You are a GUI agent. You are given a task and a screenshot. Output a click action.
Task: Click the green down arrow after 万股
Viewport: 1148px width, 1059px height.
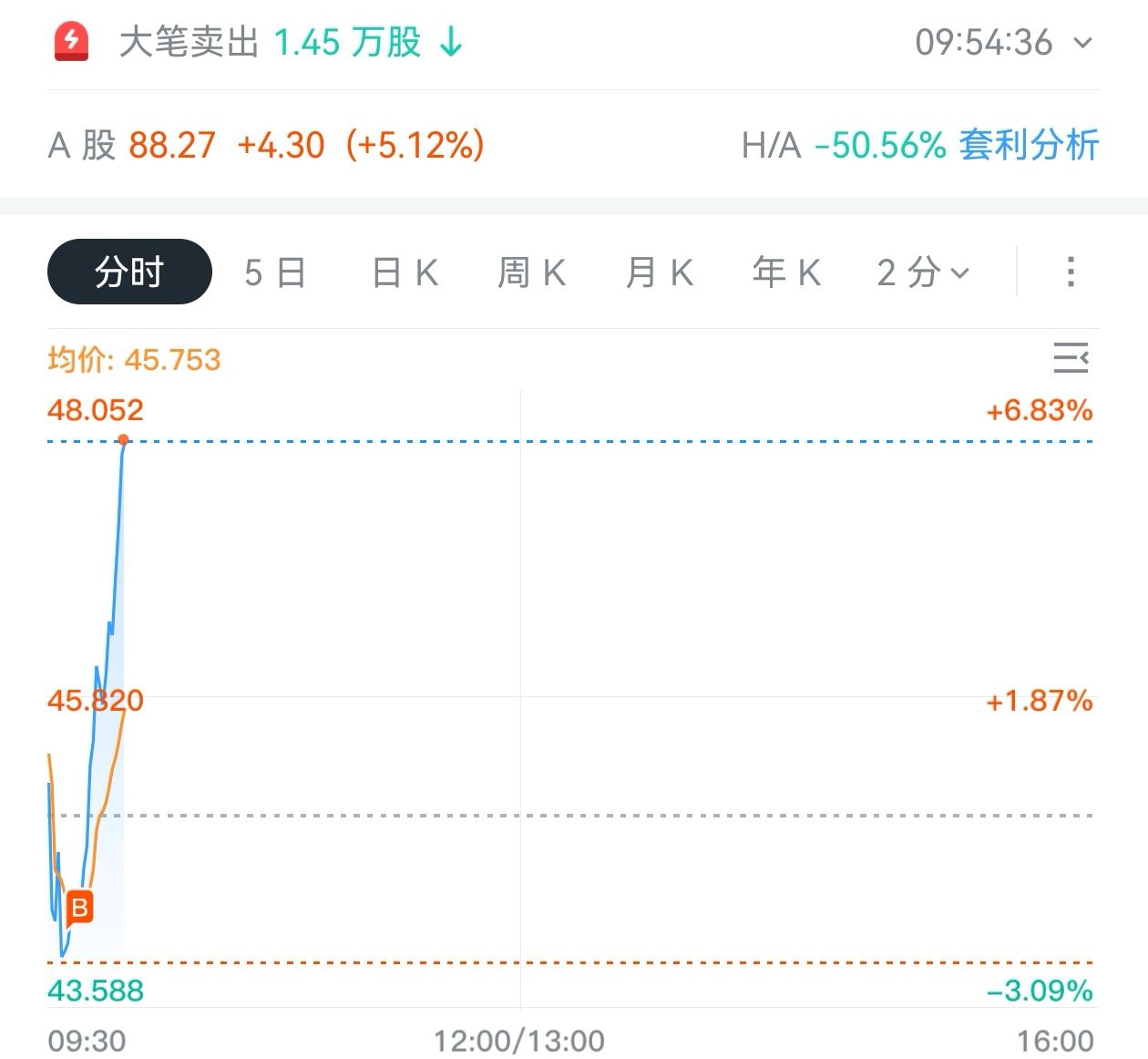[451, 42]
